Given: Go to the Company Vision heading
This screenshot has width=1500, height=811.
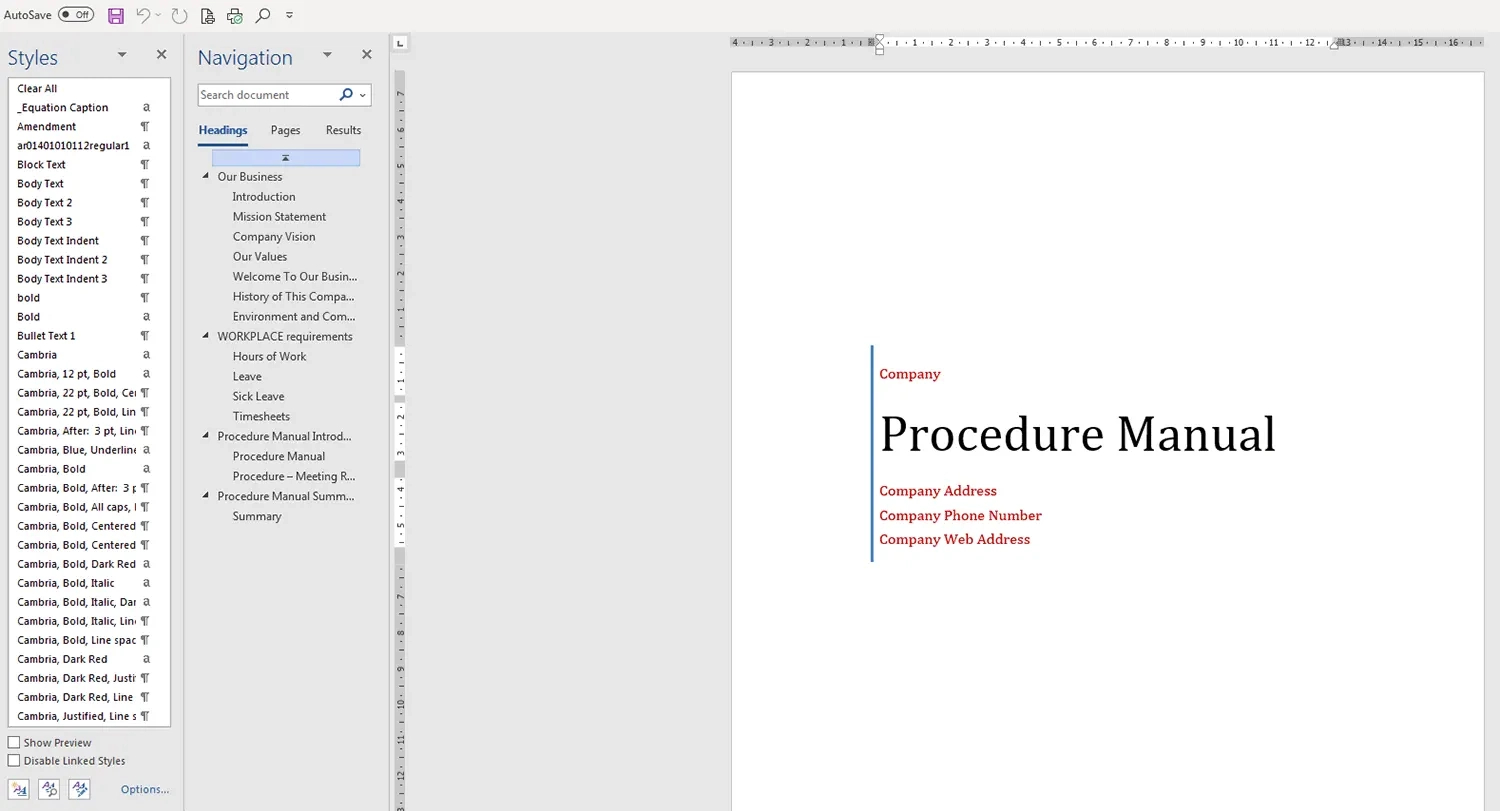Looking at the screenshot, I should tap(274, 237).
